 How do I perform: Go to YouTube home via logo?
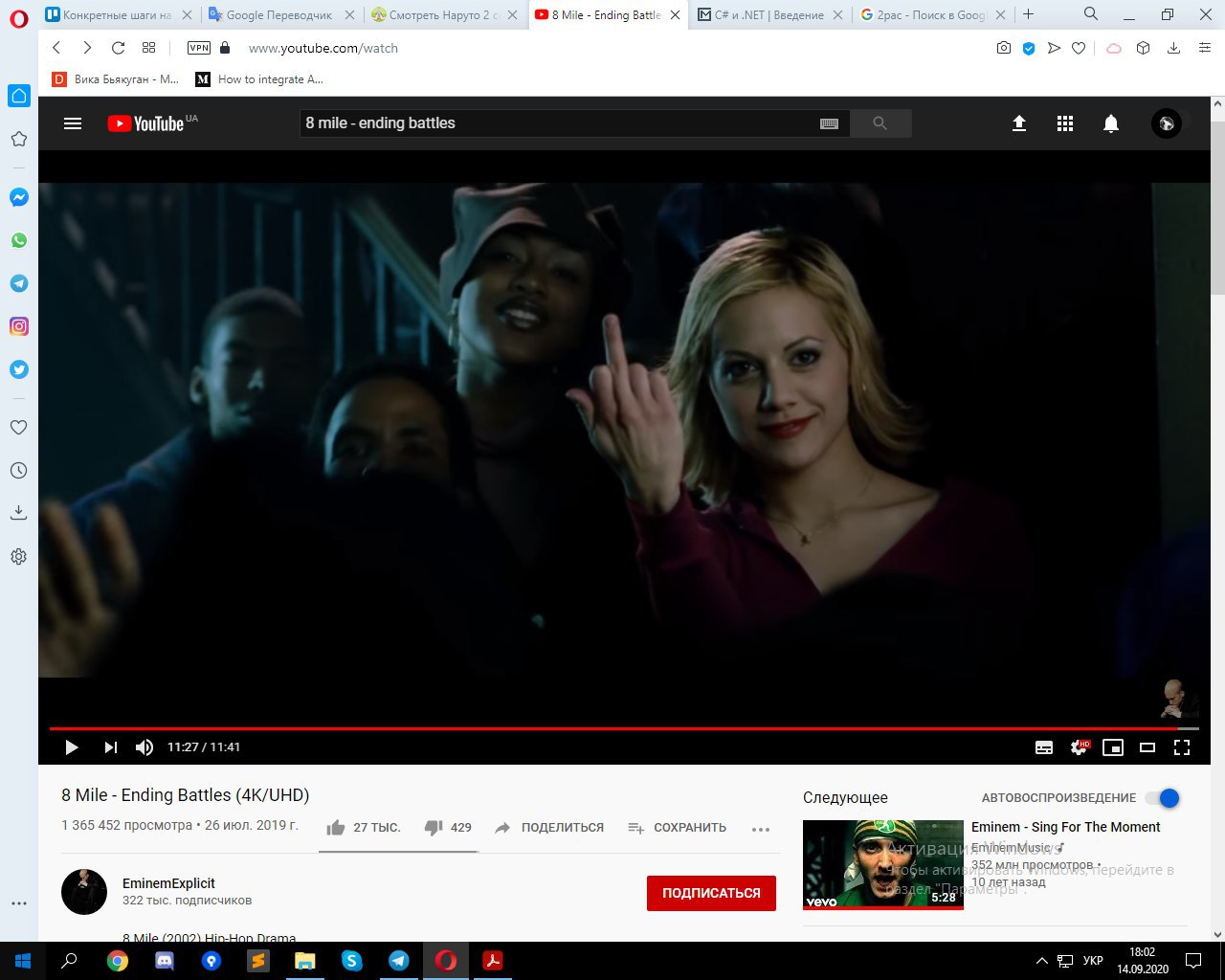[x=145, y=123]
